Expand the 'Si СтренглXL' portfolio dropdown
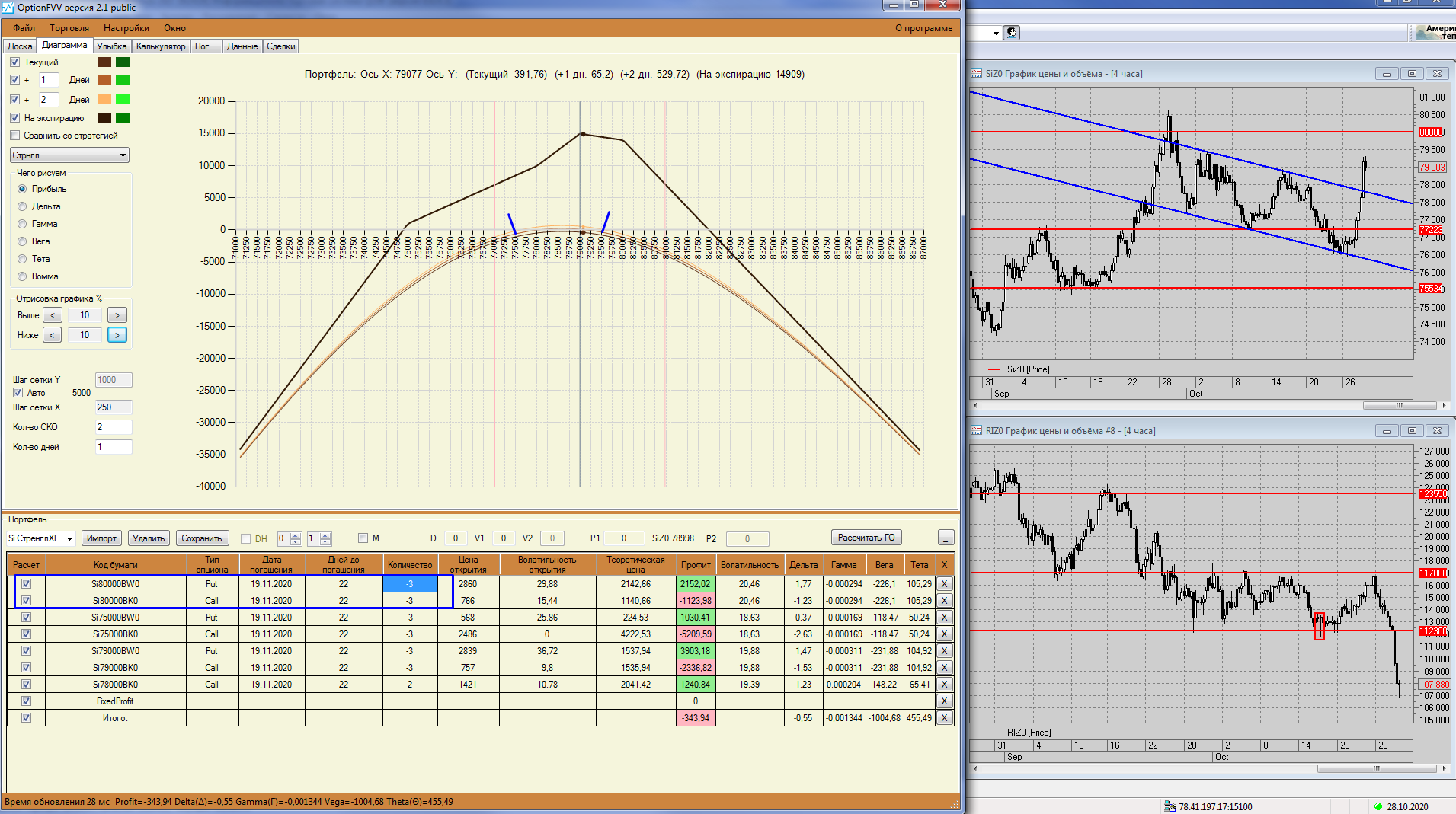Screen dimensions: 1456x814 [69, 539]
